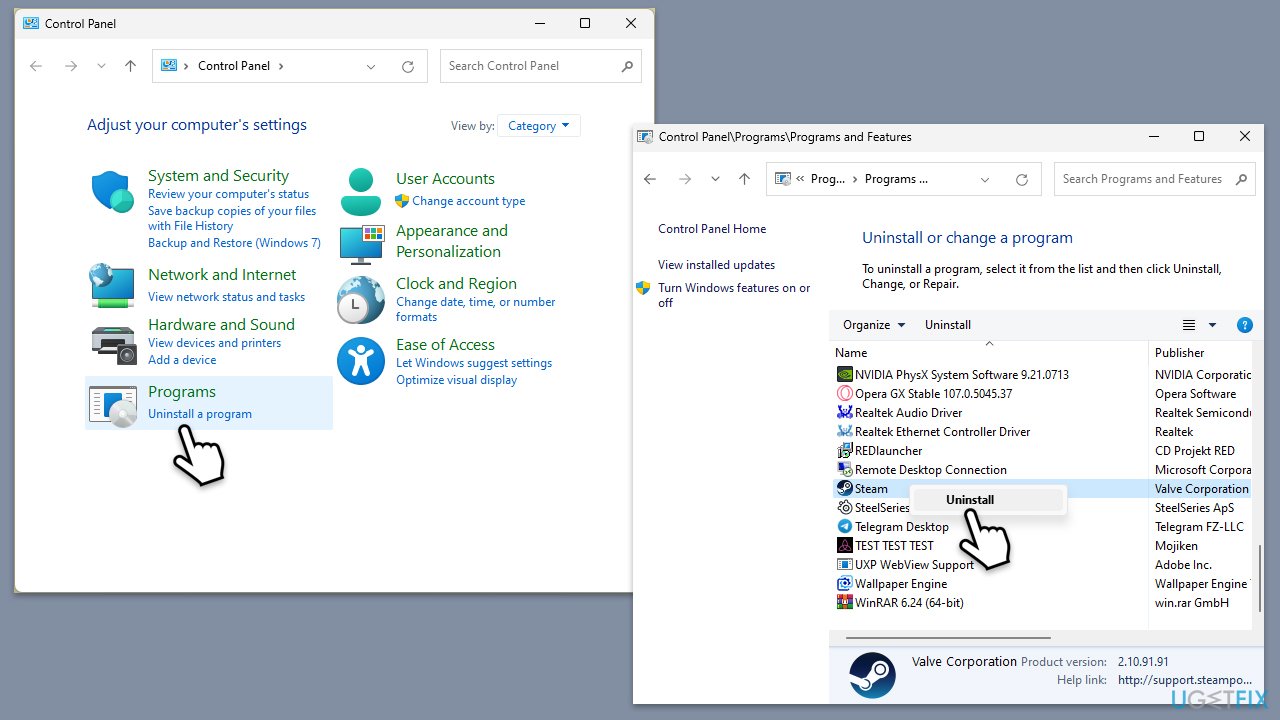Click Add a device link
The image size is (1280, 720).
click(182, 360)
